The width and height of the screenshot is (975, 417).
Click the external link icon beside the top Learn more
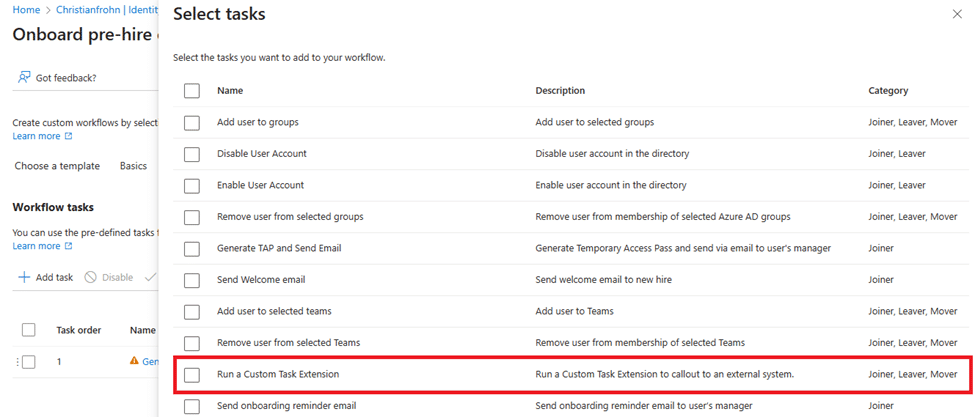tap(68, 136)
